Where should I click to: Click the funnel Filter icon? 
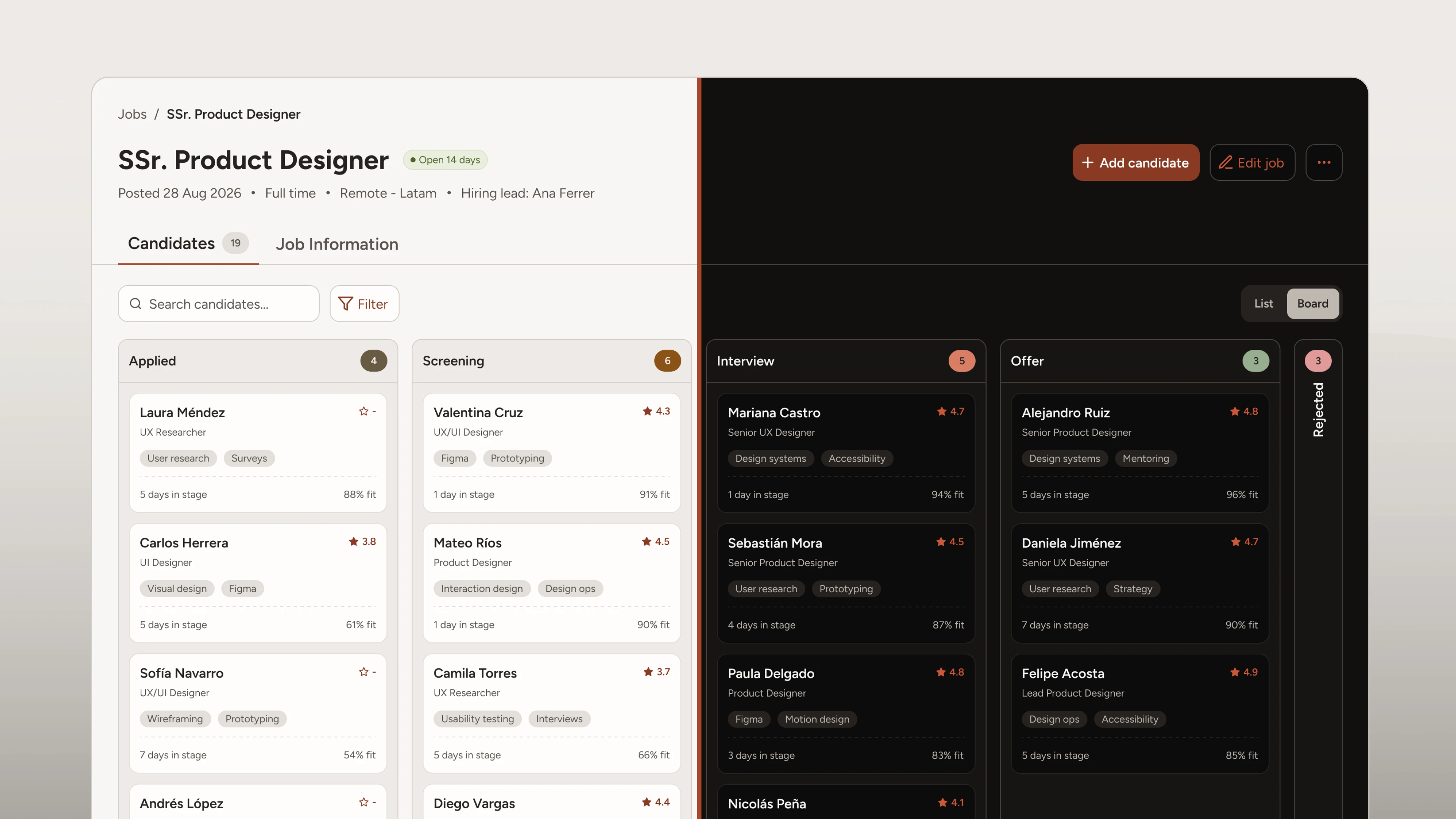[x=345, y=303]
